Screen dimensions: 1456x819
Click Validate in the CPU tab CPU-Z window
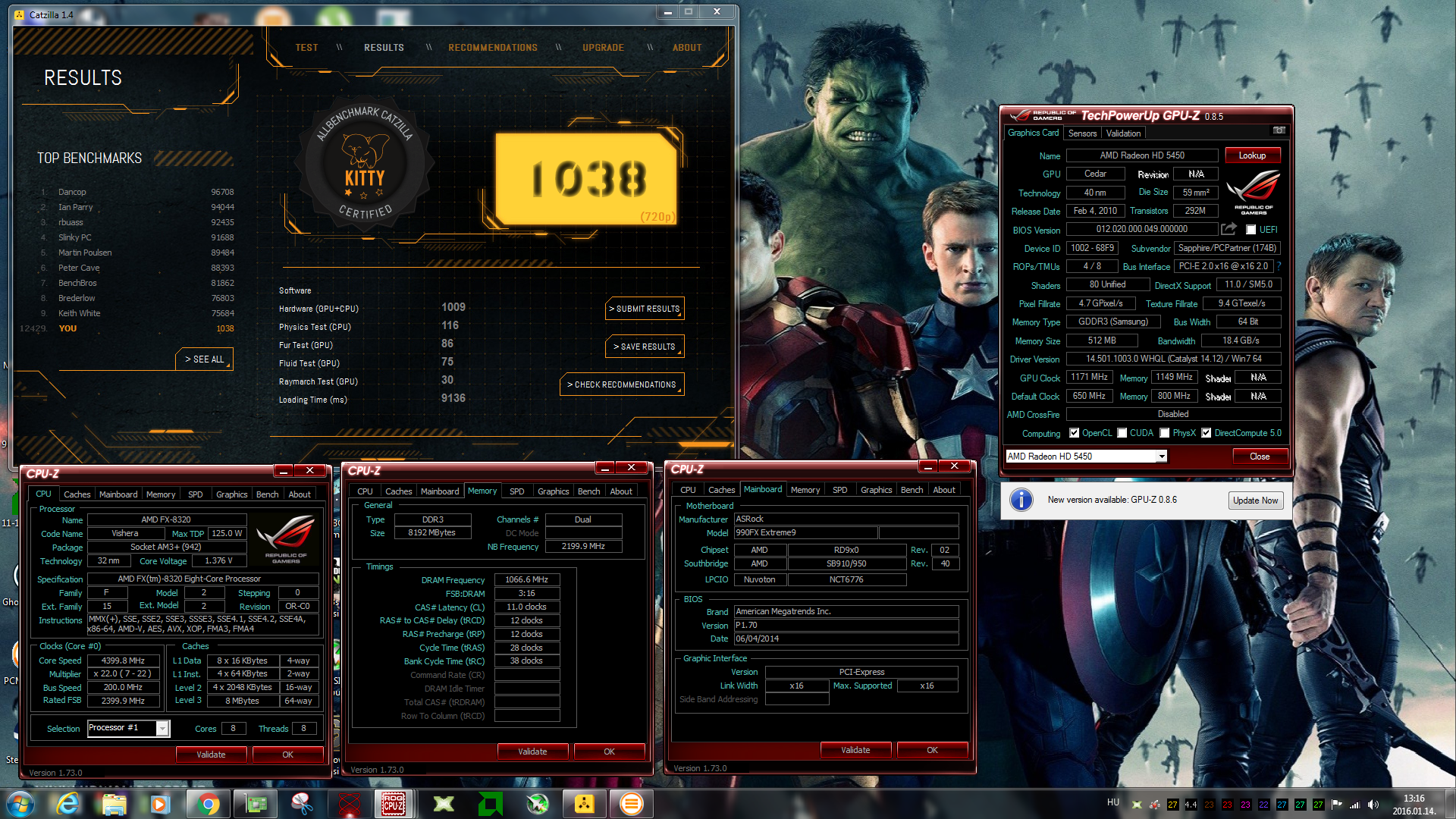coord(211,755)
